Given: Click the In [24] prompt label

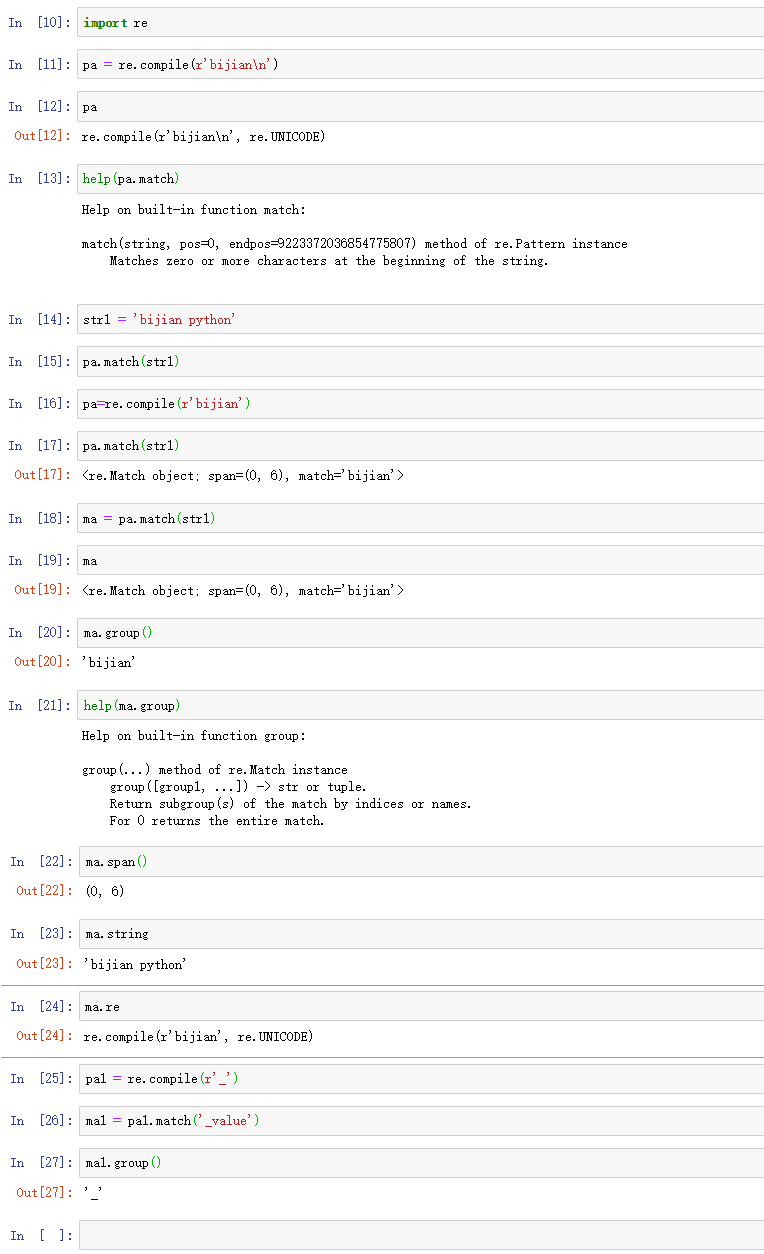Looking at the screenshot, I should tap(41, 1006).
